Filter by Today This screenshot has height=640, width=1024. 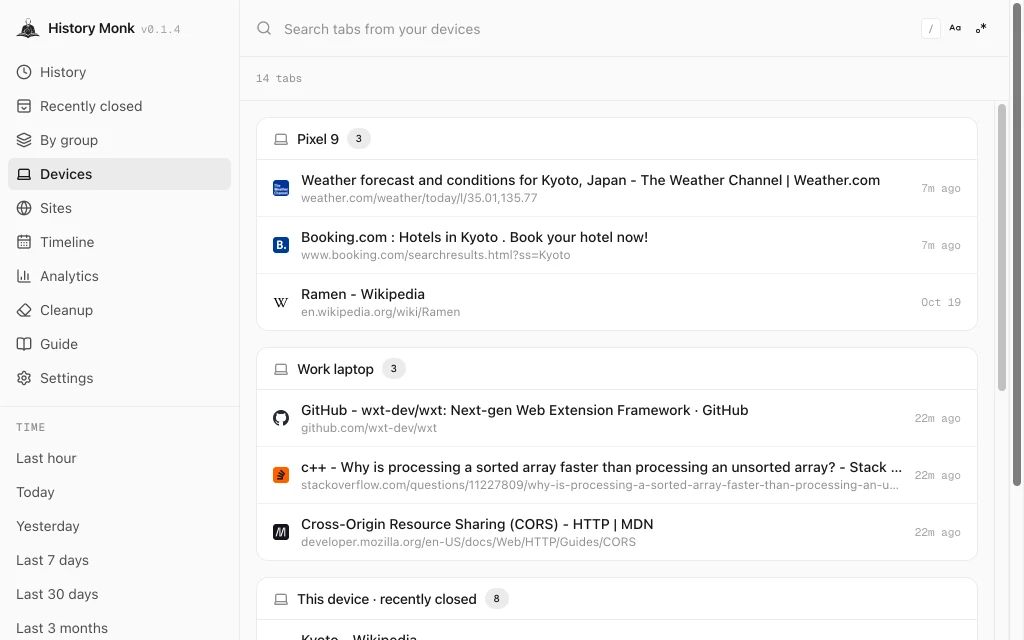pyautogui.click(x=120, y=492)
